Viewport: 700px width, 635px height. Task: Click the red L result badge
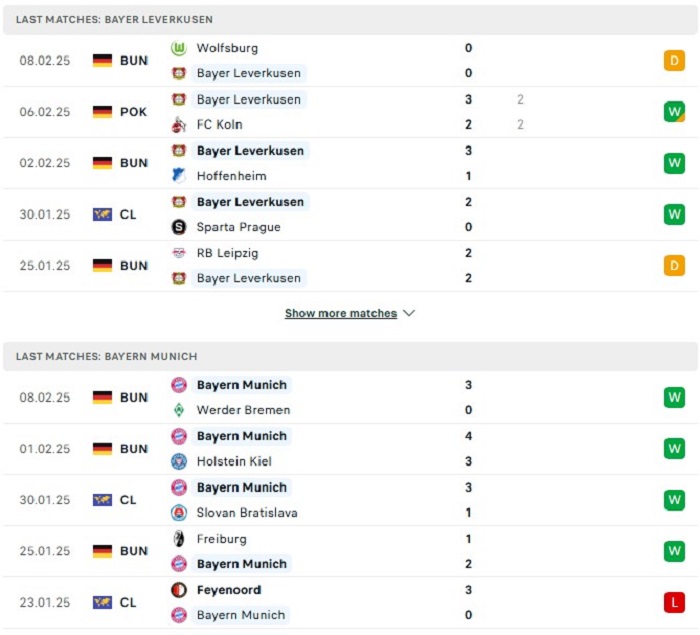point(674,602)
